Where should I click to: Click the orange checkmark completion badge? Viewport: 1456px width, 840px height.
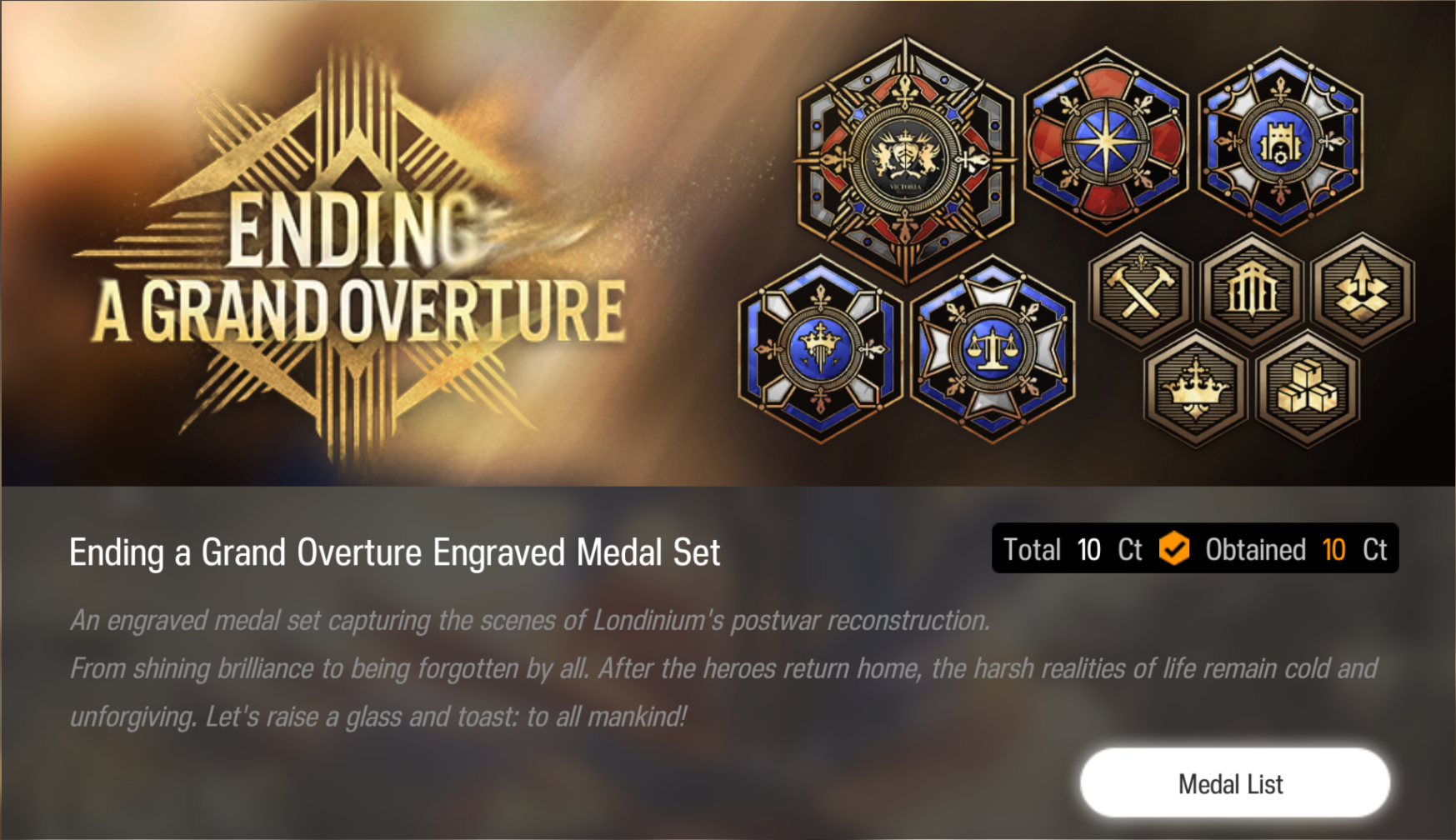(1173, 549)
